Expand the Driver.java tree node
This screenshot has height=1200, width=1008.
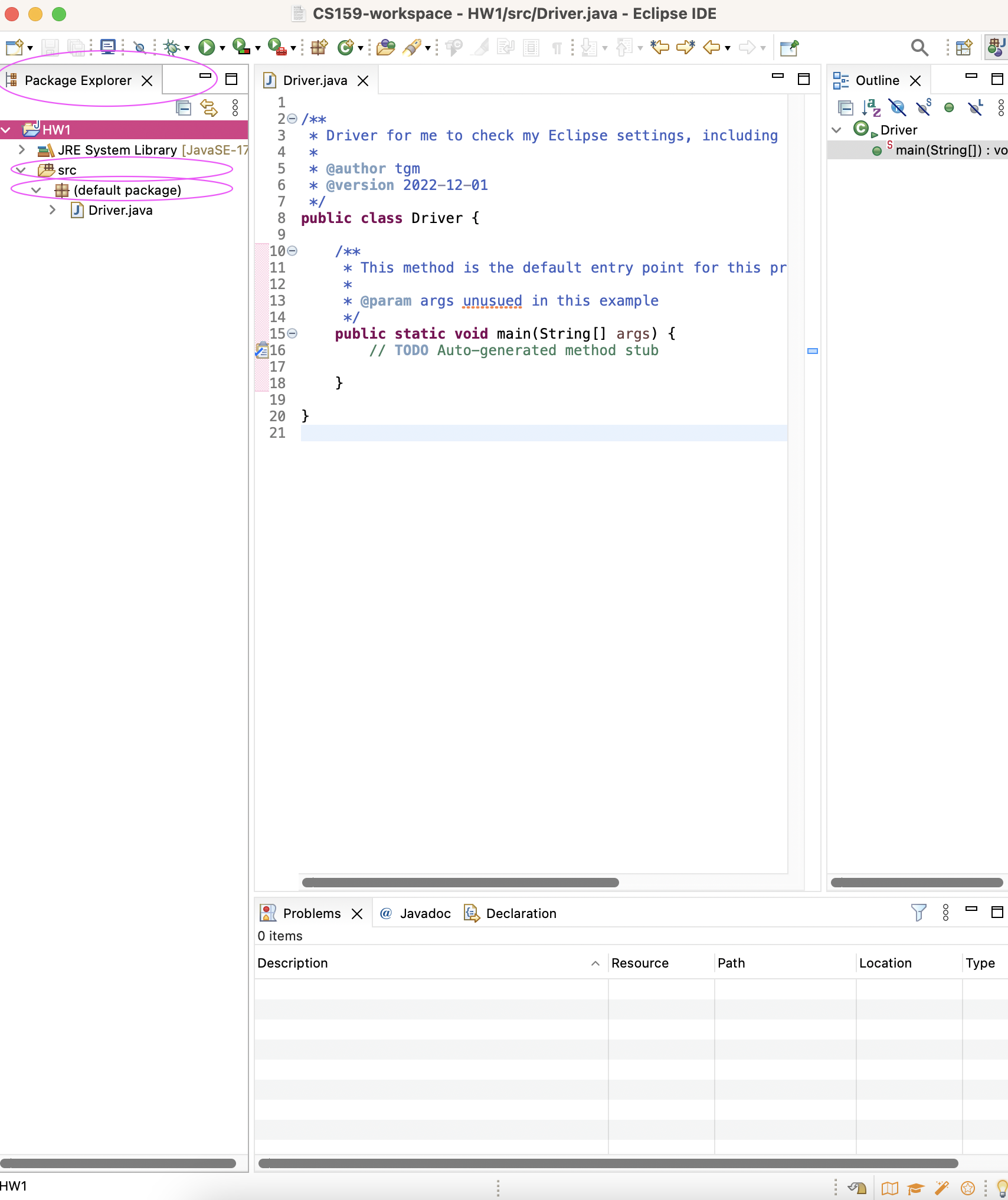53,209
